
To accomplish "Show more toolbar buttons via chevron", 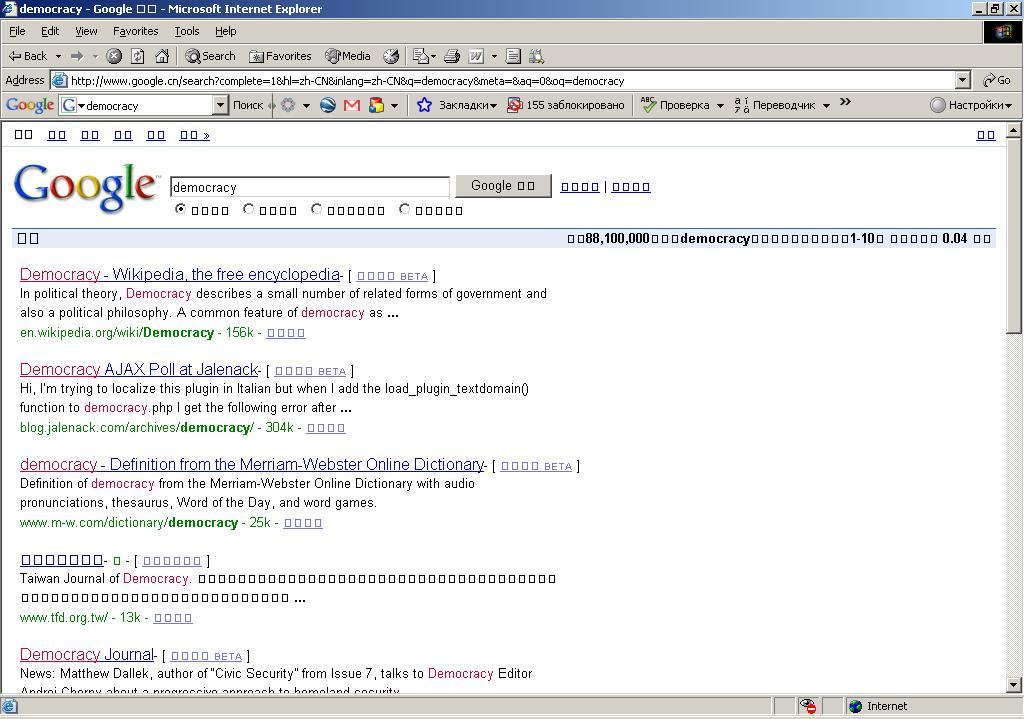I will tap(846, 102).
